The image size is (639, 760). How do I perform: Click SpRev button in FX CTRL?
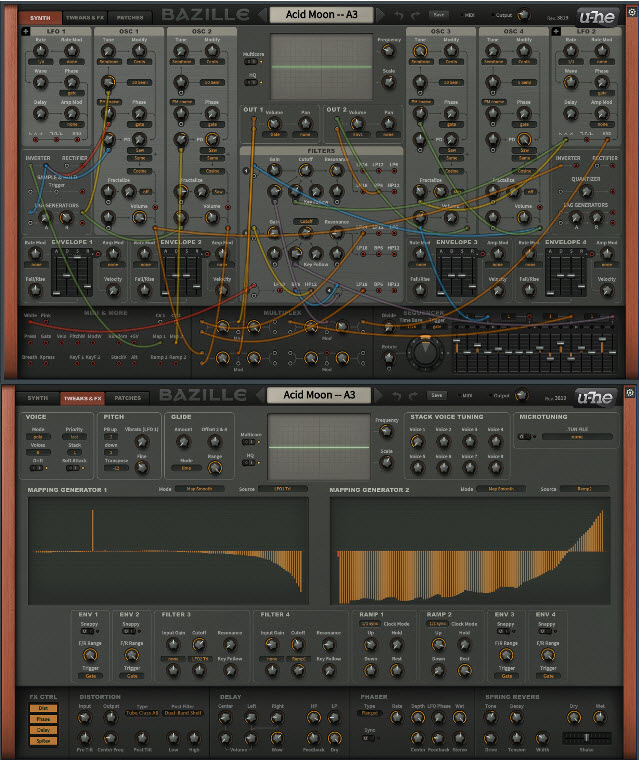43,741
